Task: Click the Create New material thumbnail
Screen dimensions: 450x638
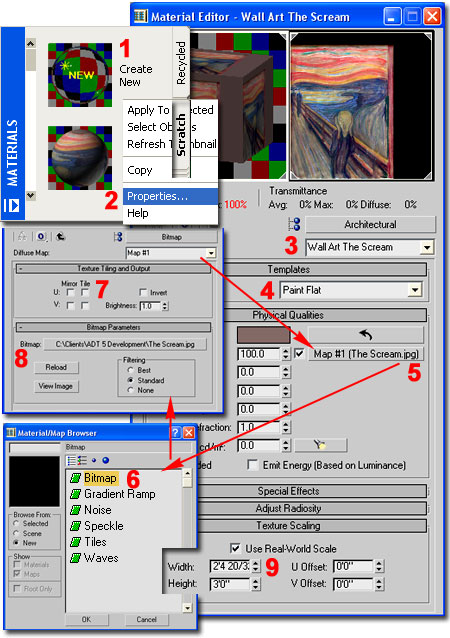Action: pos(80,75)
